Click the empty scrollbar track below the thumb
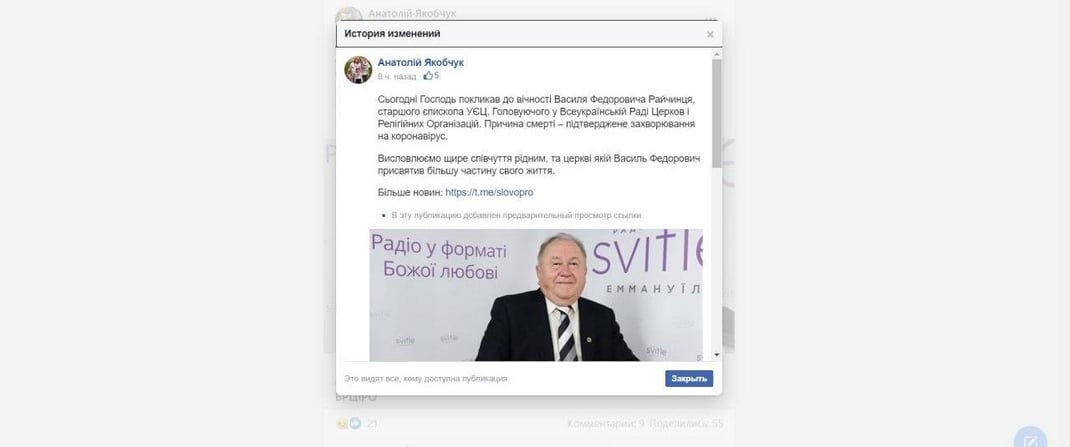 click(717, 259)
